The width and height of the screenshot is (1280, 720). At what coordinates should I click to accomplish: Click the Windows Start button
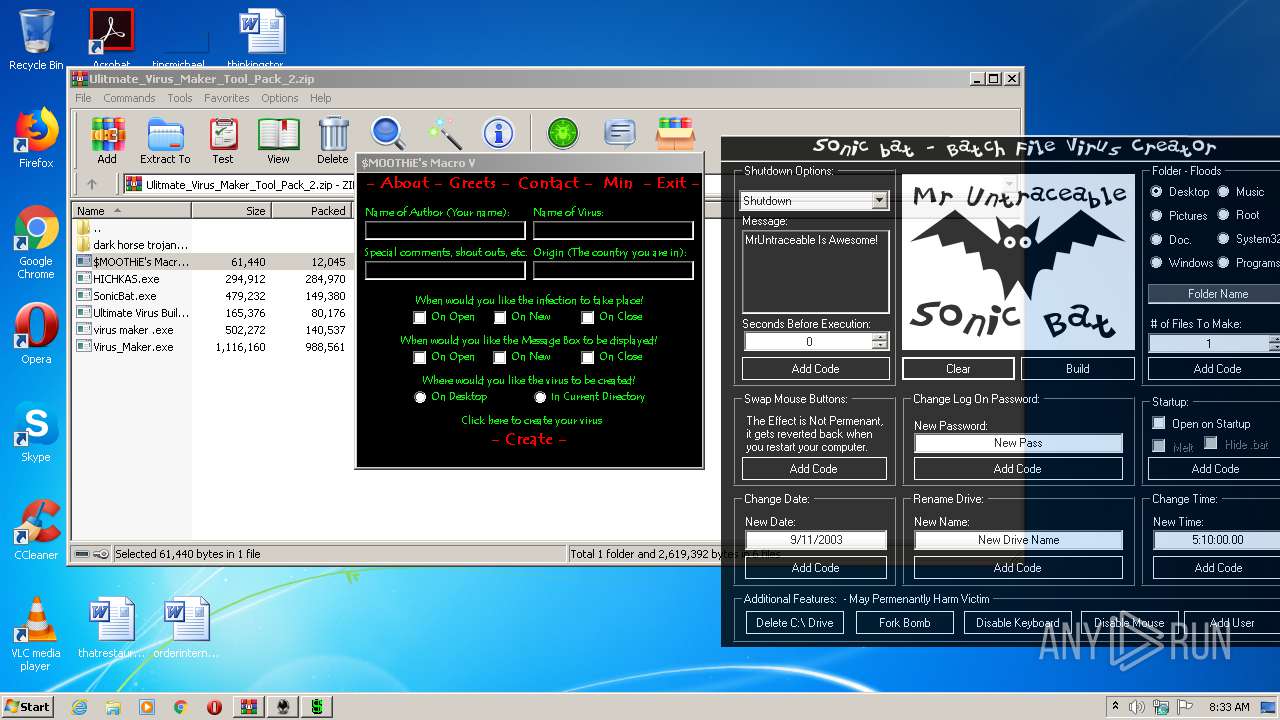pos(28,707)
